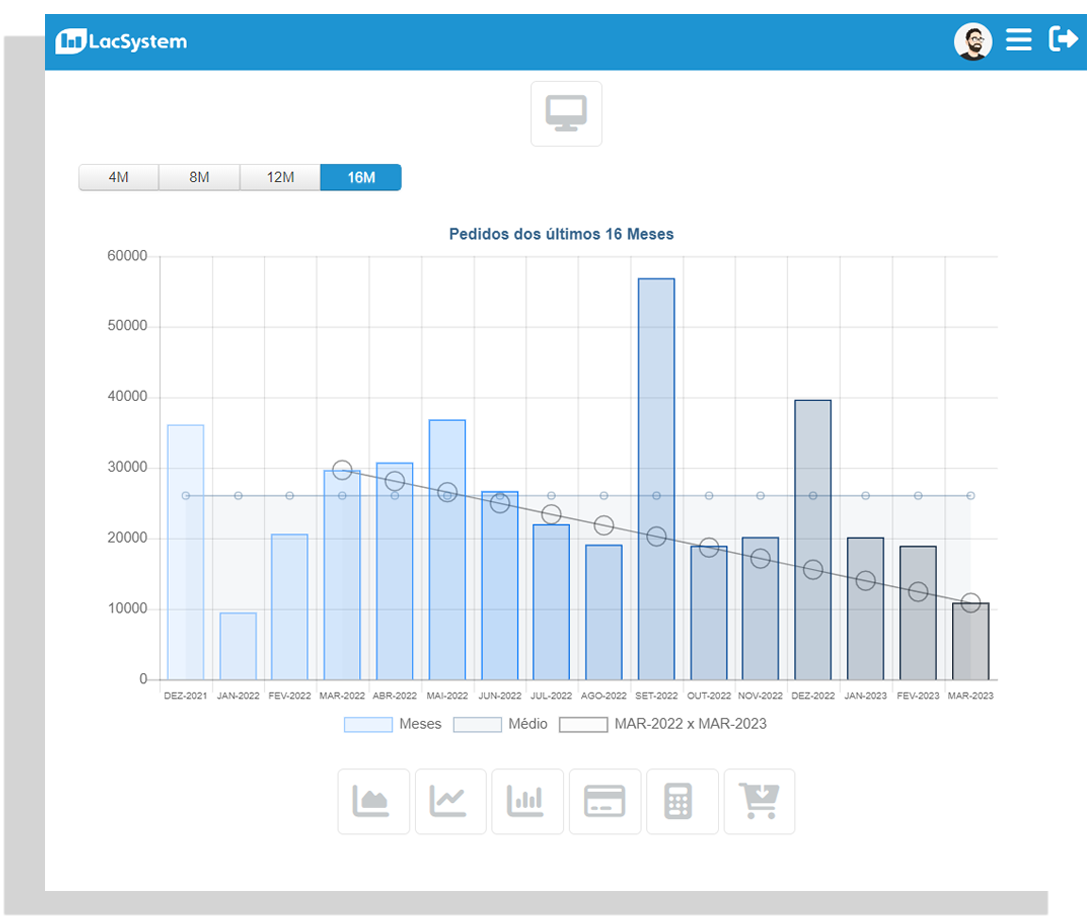Open the hamburger menu in header
The width and height of the screenshot is (1087, 920).
pyautogui.click(x=1018, y=40)
